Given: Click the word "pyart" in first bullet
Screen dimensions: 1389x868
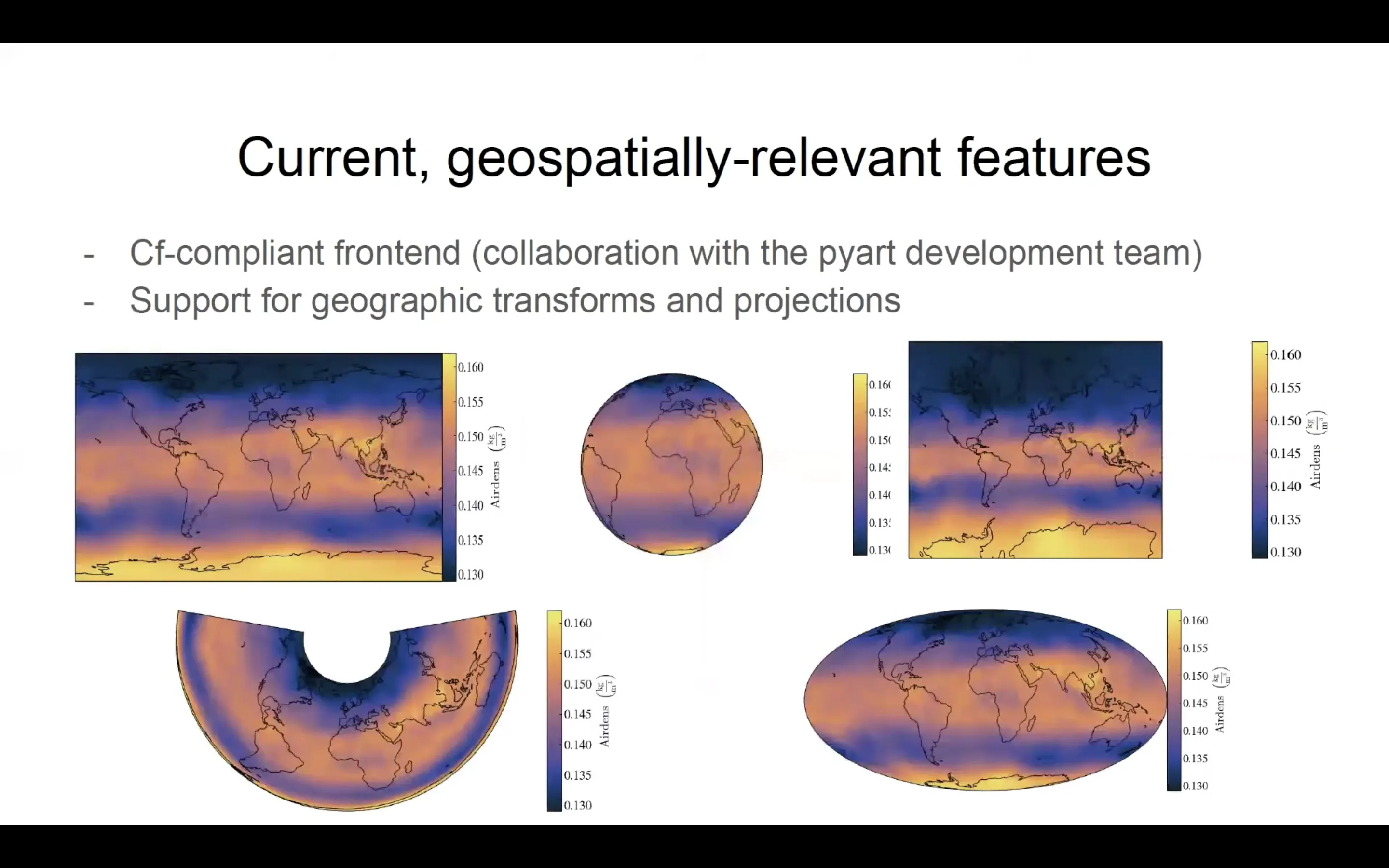Looking at the screenshot, I should click(857, 253).
